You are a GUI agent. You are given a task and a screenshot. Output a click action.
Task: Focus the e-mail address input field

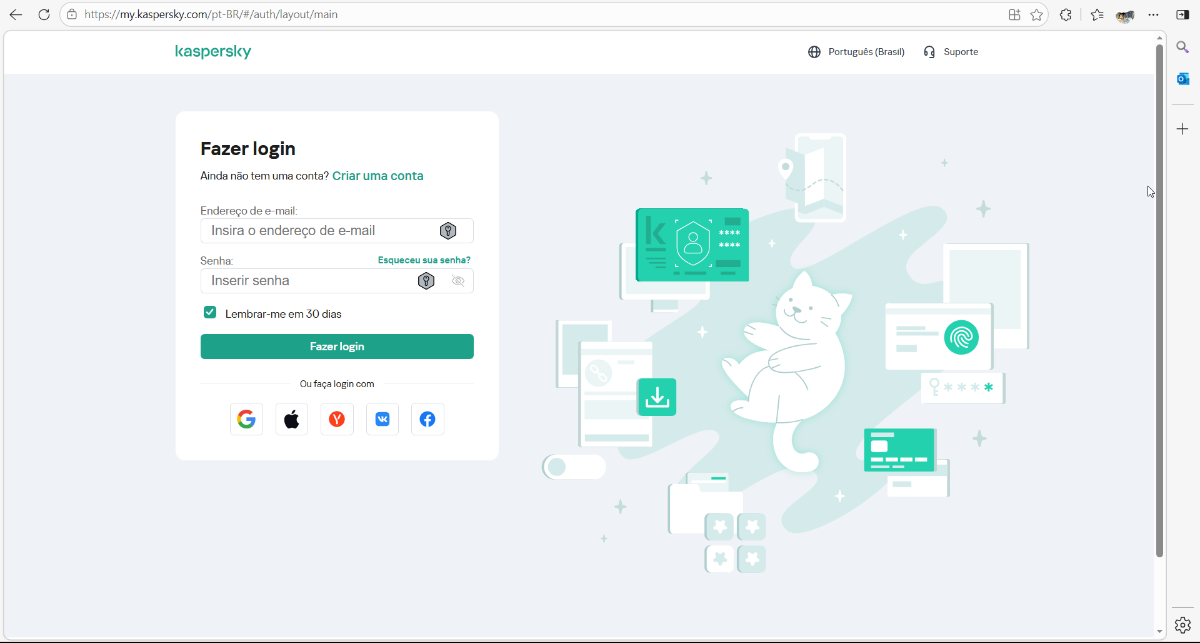click(337, 231)
